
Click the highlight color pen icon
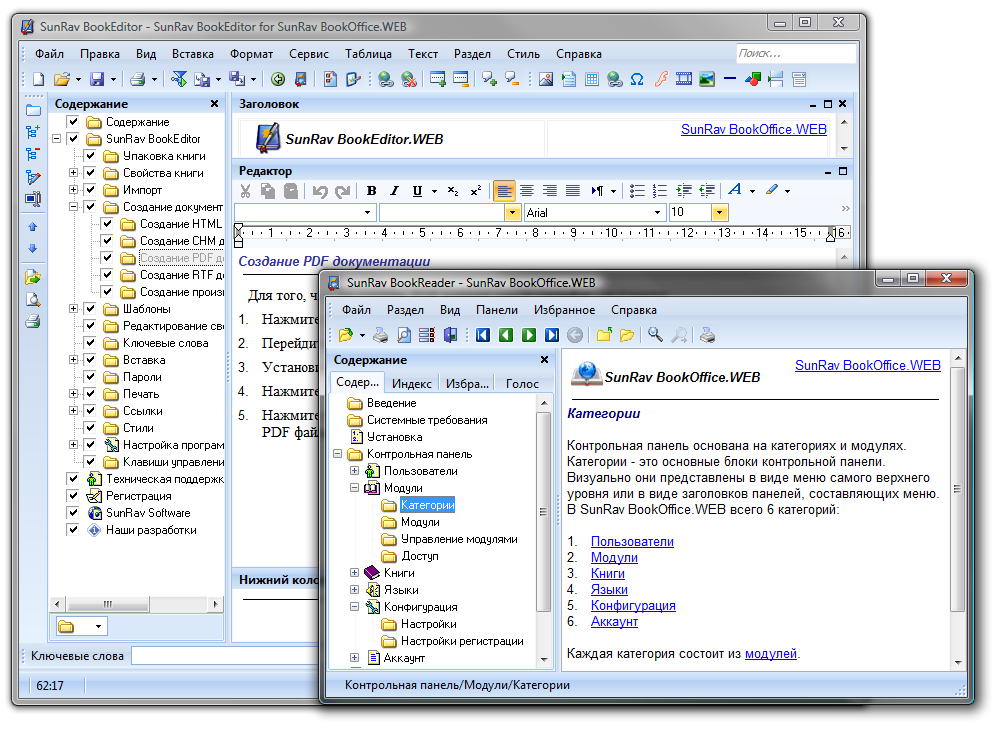772,190
